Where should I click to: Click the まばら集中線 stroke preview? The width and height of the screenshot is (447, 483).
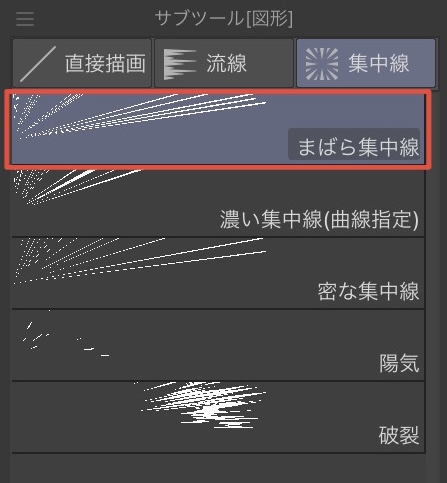(x=139, y=116)
